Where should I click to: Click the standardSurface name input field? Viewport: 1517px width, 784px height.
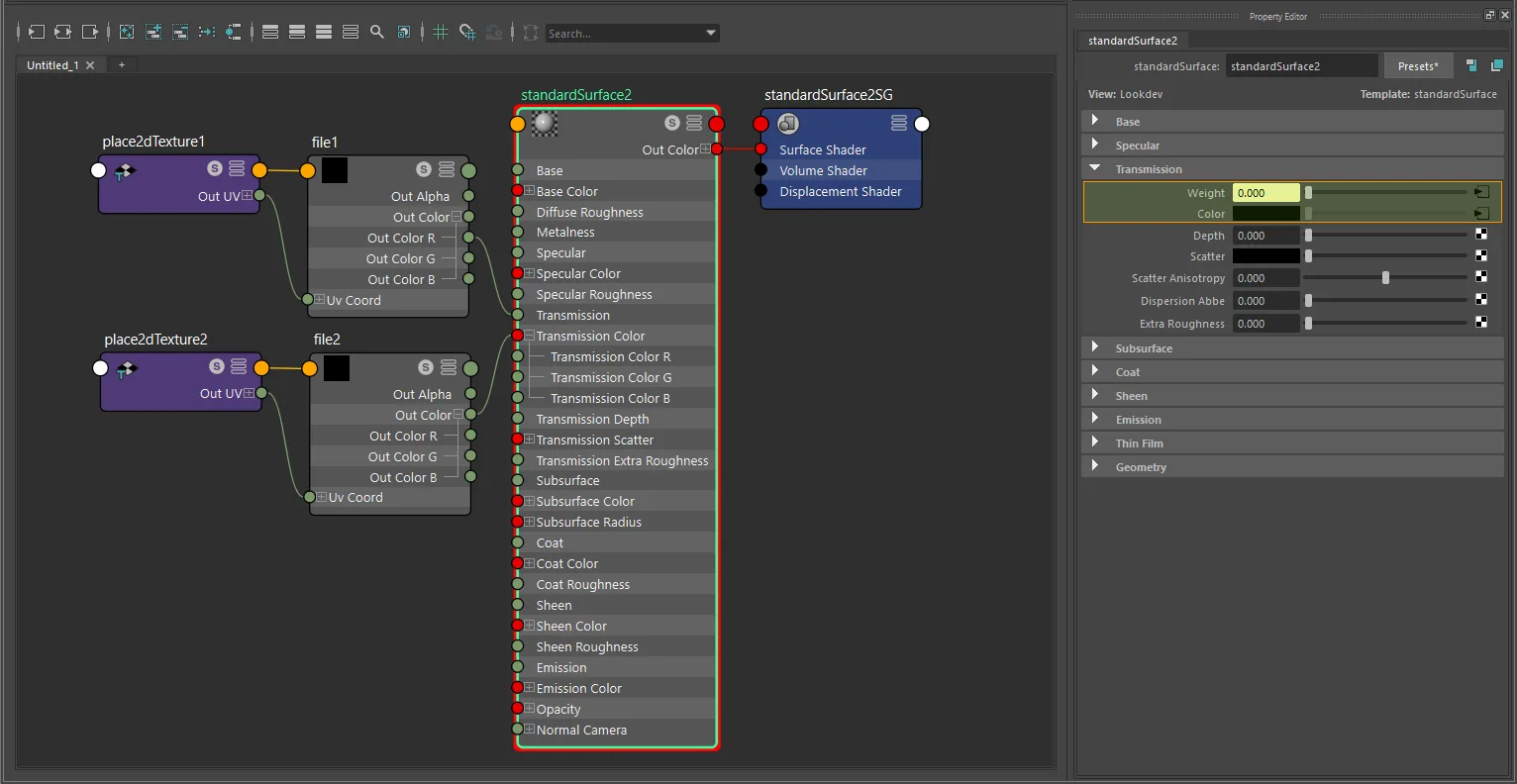tap(1301, 66)
